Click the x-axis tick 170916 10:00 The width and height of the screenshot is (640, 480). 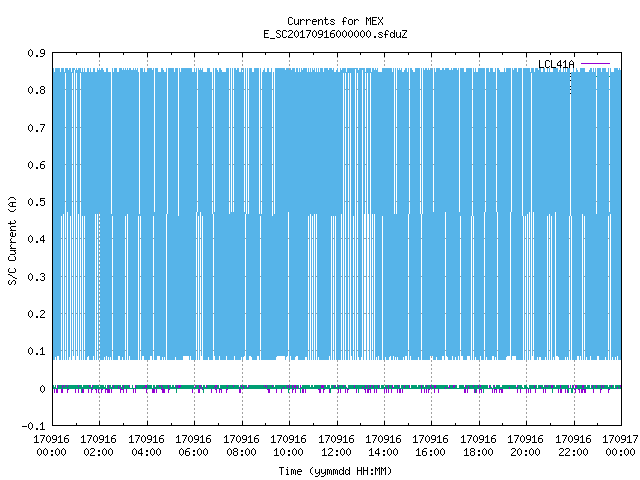coord(288,446)
